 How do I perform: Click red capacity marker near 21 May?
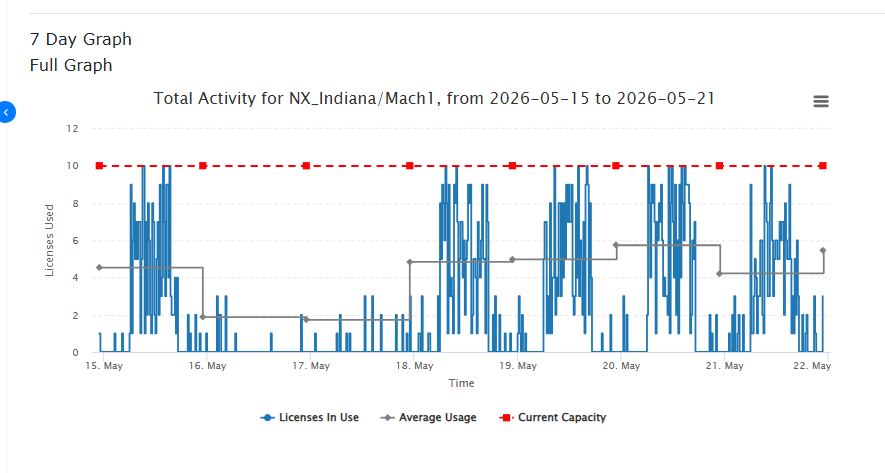click(x=719, y=166)
